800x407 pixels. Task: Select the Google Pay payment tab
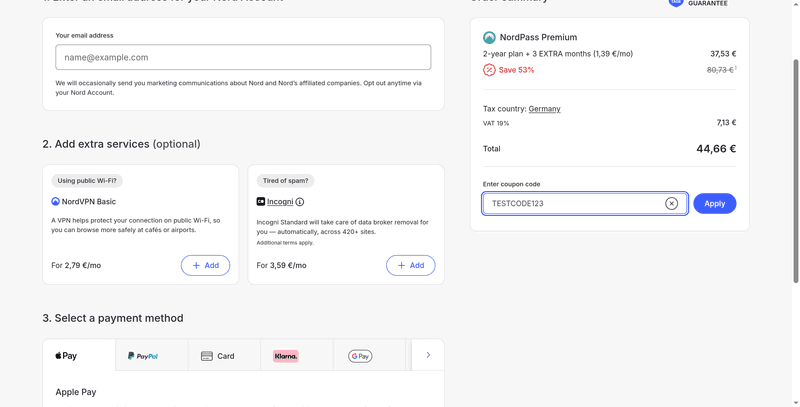coord(369,355)
